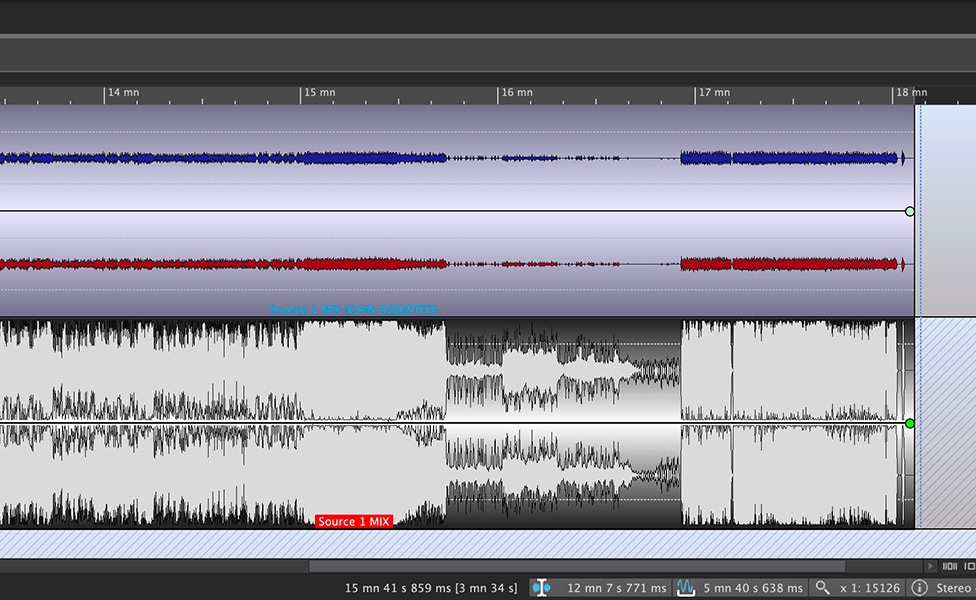
Task: Click the 16 mn mark on time ruler
Action: 516,93
